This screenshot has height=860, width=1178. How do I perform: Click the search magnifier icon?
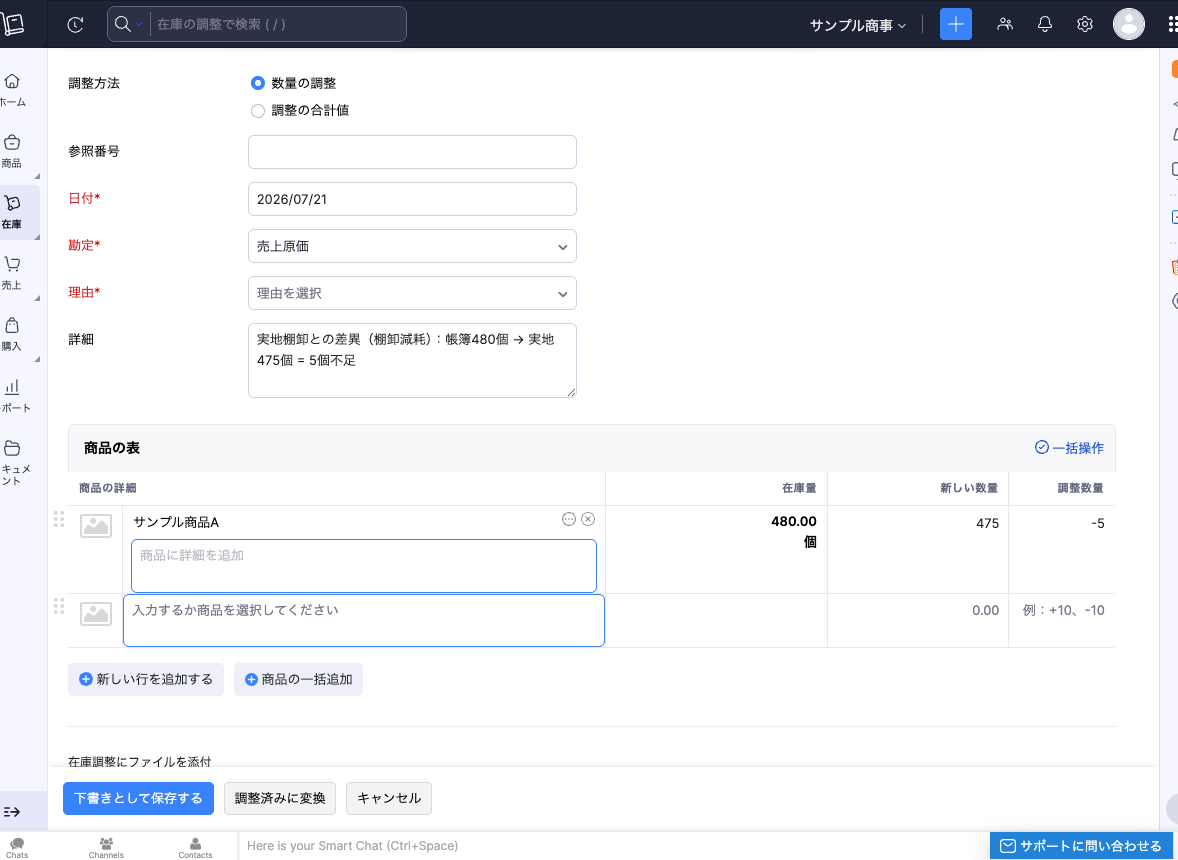122,24
